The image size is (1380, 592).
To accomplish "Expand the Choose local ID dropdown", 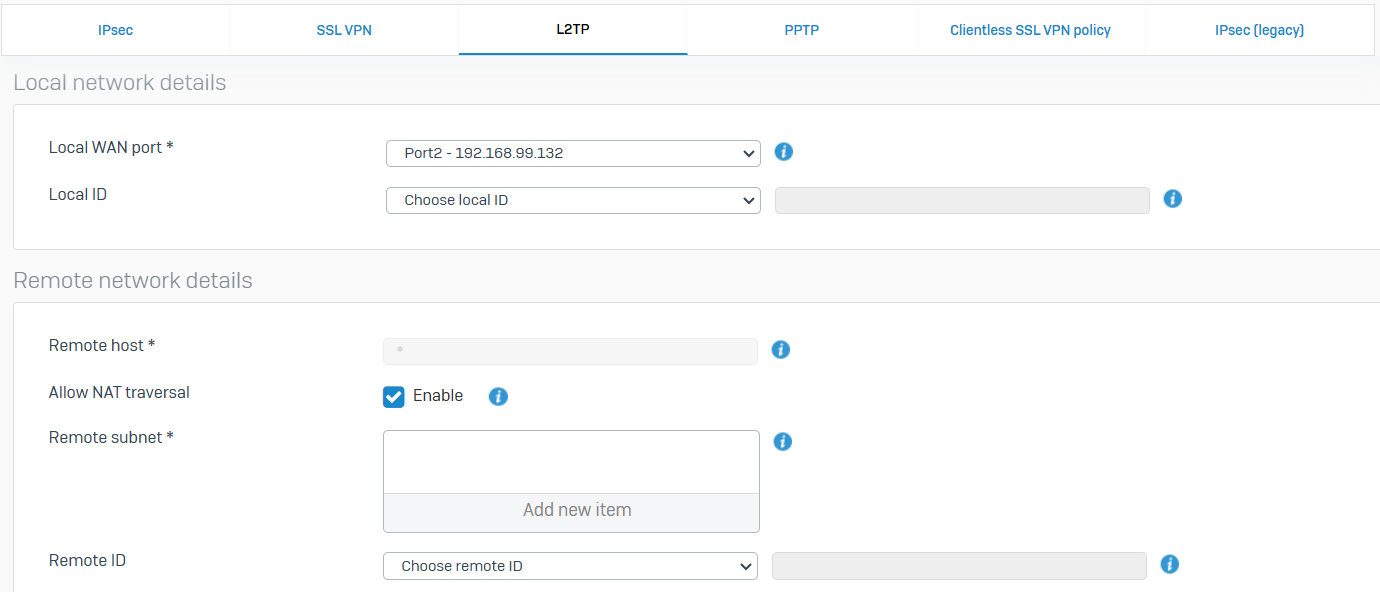I will (573, 200).
